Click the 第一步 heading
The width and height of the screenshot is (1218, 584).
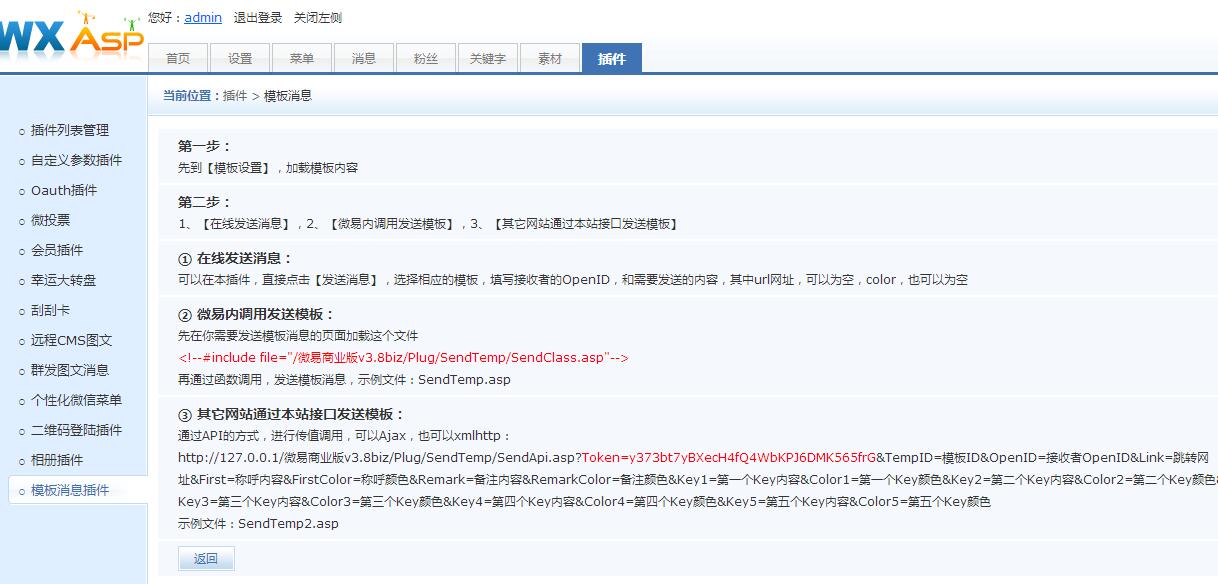point(205,146)
